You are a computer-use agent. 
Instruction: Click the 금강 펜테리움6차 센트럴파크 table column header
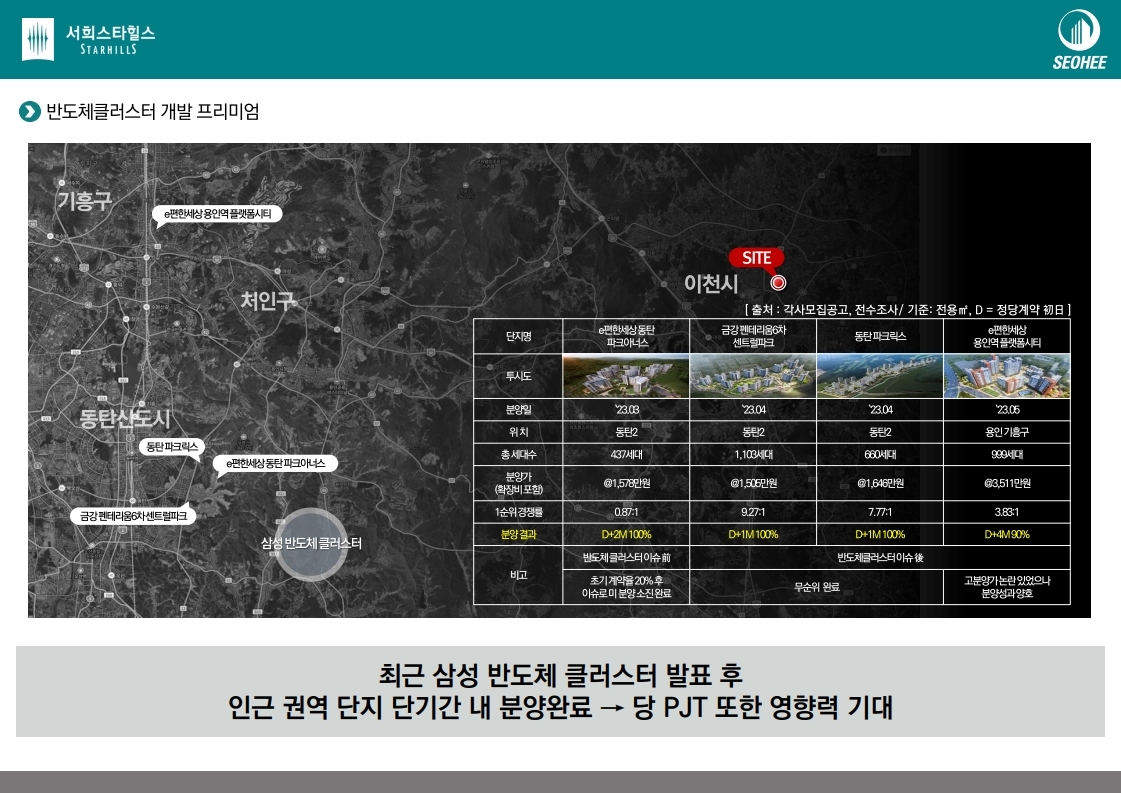pos(753,336)
